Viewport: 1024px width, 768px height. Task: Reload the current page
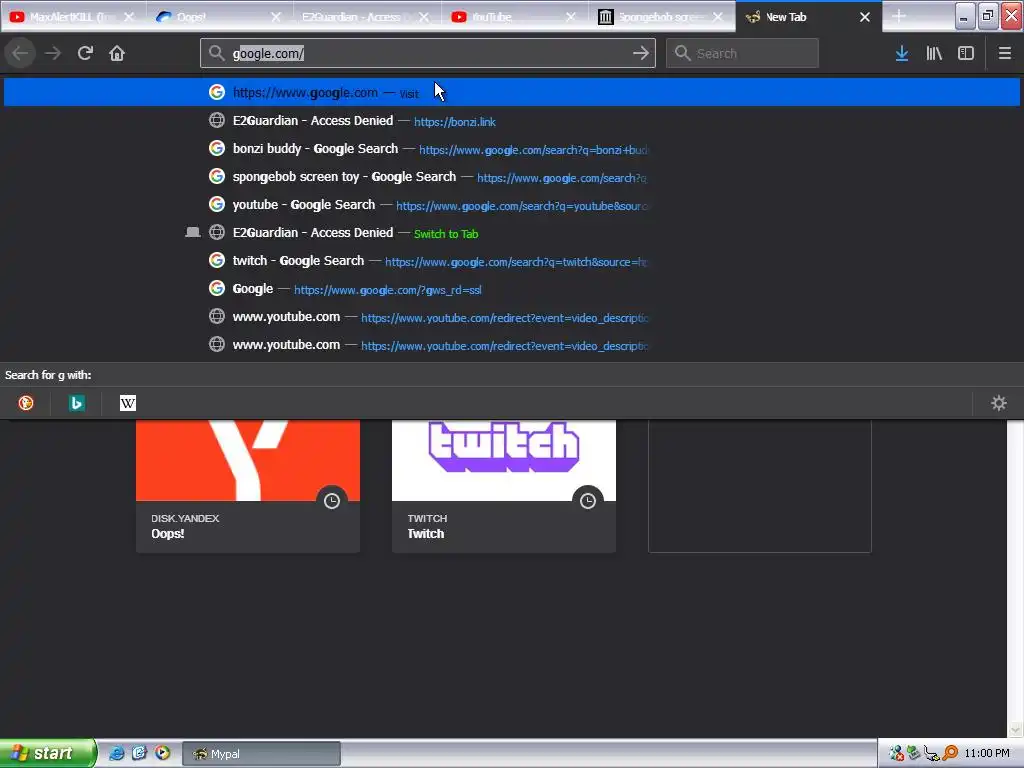[x=85, y=54]
